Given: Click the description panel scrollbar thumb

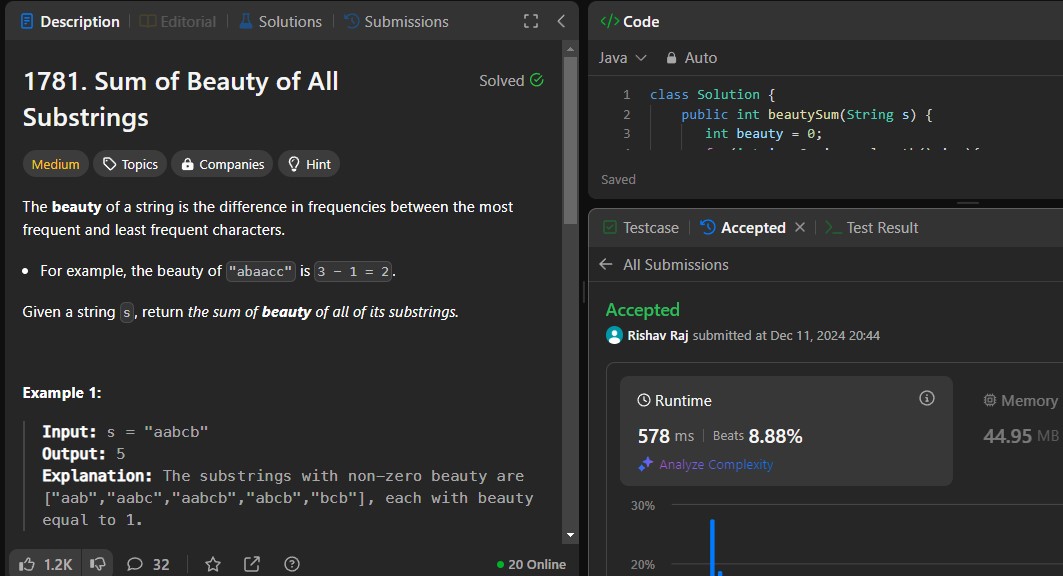Looking at the screenshot, I should pos(570,140).
